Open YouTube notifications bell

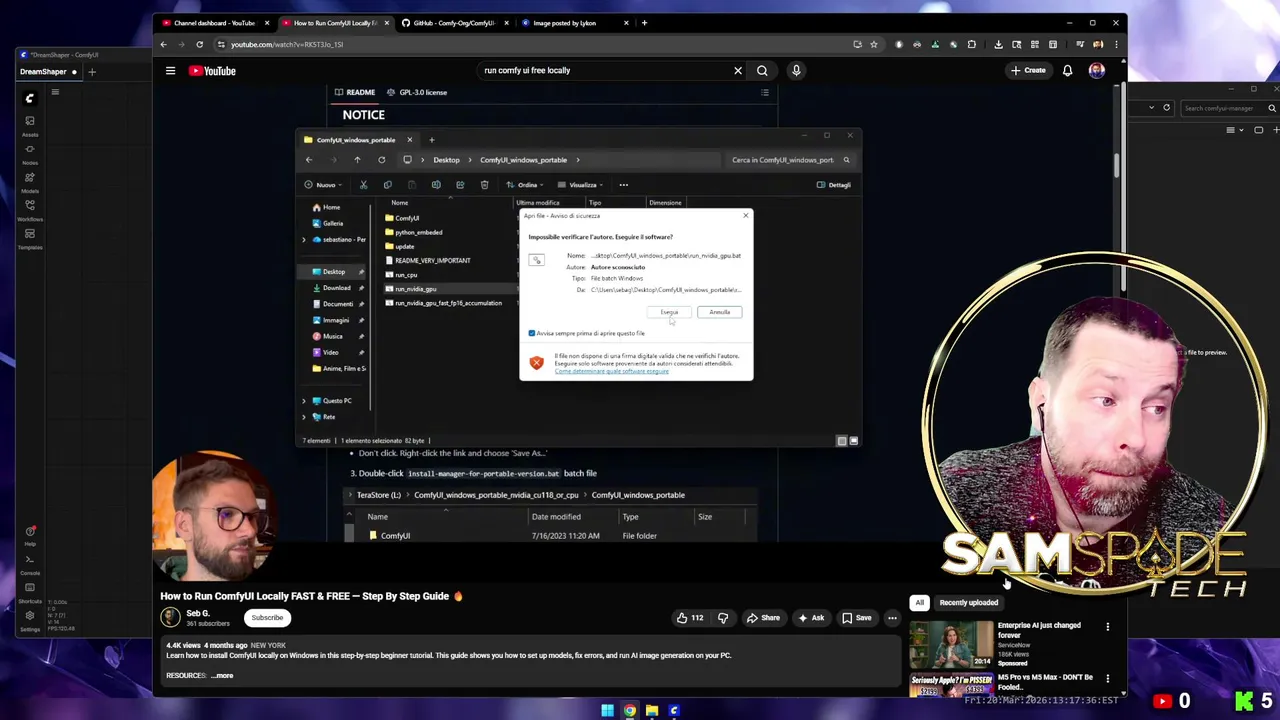point(1067,71)
